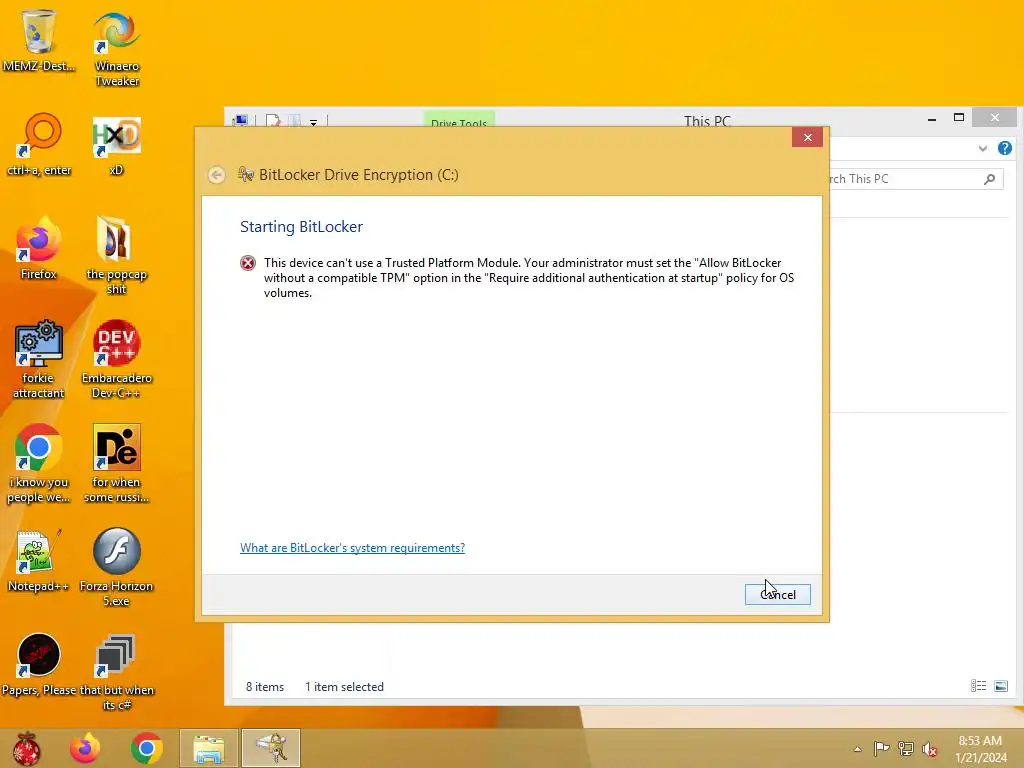The image size is (1024, 768).
Task: Show hidden tray icons arrow
Action: tap(857, 749)
